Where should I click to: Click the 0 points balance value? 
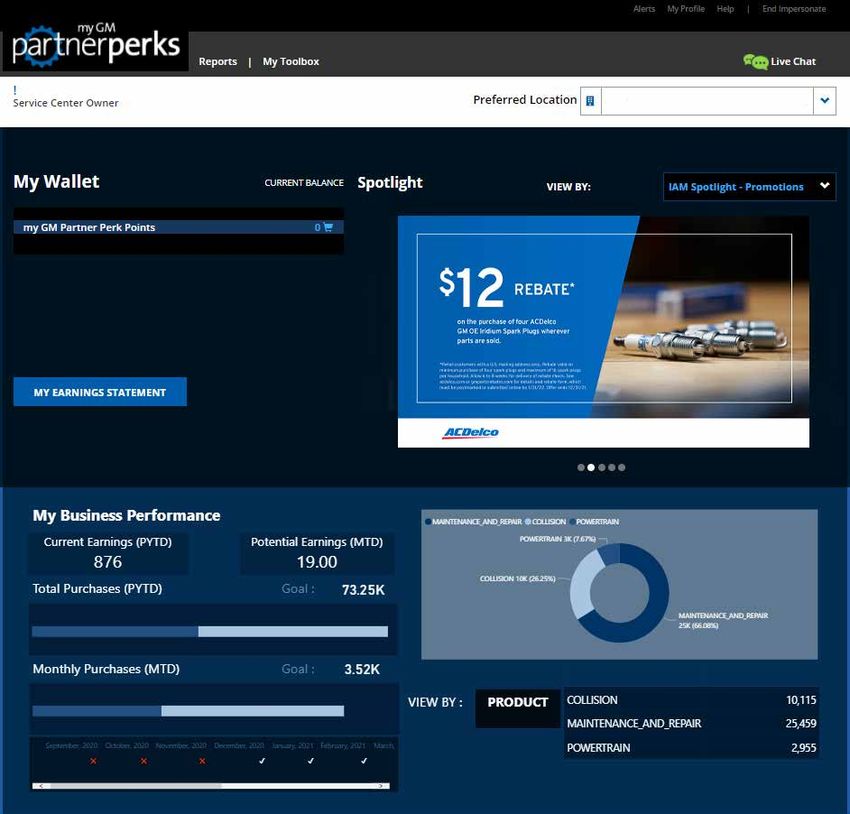click(318, 228)
